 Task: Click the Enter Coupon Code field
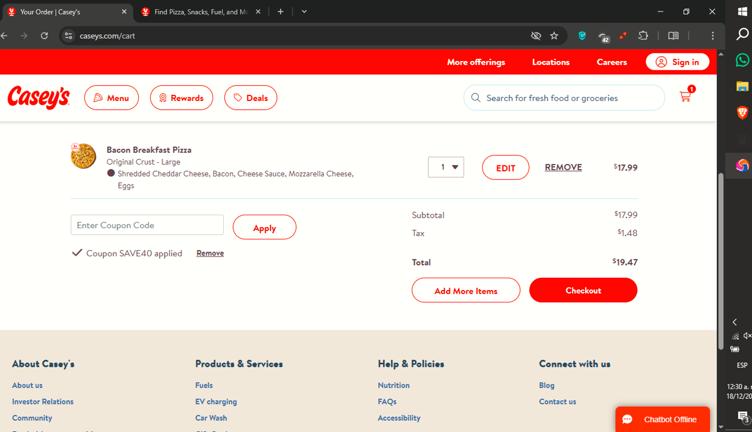(147, 225)
